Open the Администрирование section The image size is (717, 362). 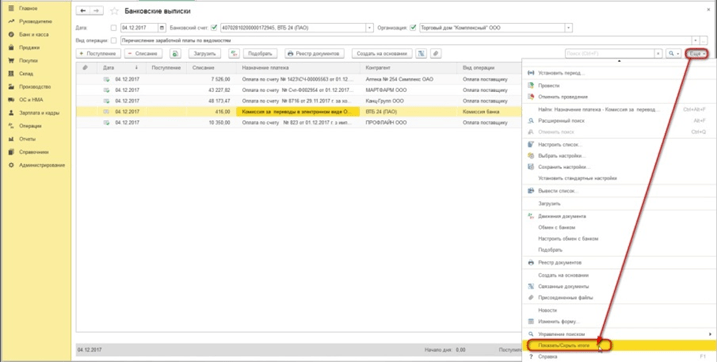pos(42,165)
